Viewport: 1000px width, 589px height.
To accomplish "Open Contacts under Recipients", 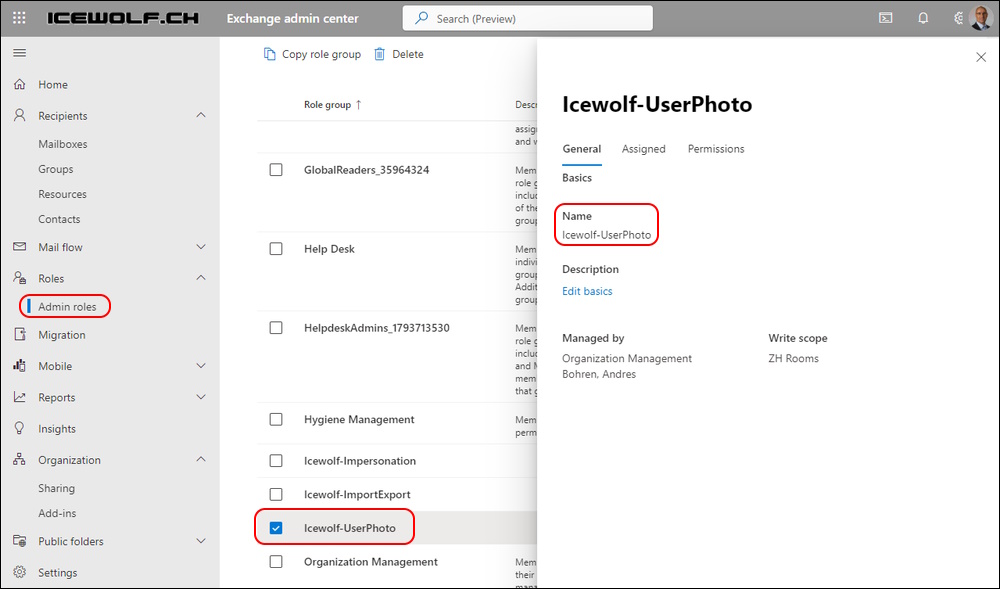I will click(59, 219).
